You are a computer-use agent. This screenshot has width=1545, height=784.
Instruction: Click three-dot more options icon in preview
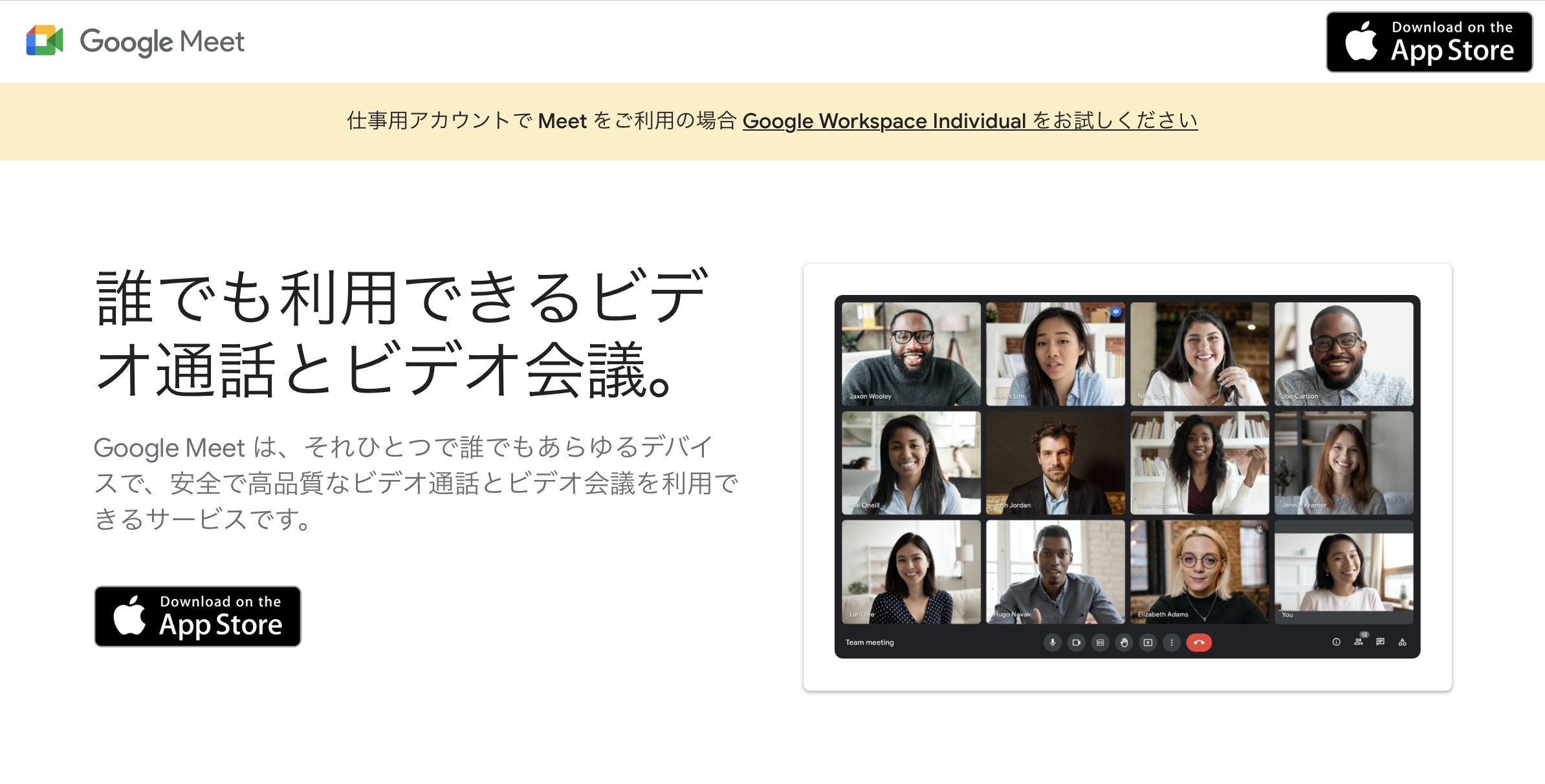[1172, 642]
